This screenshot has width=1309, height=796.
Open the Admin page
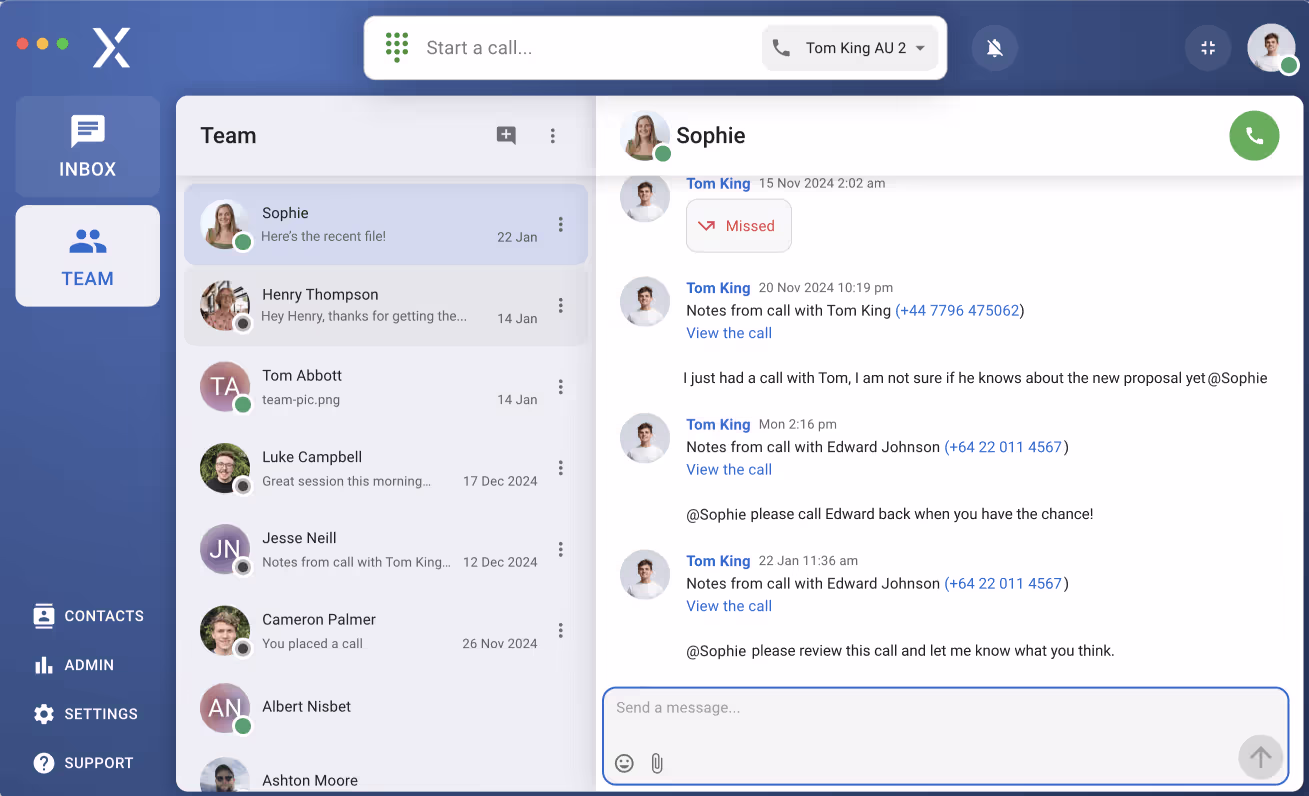coord(74,665)
